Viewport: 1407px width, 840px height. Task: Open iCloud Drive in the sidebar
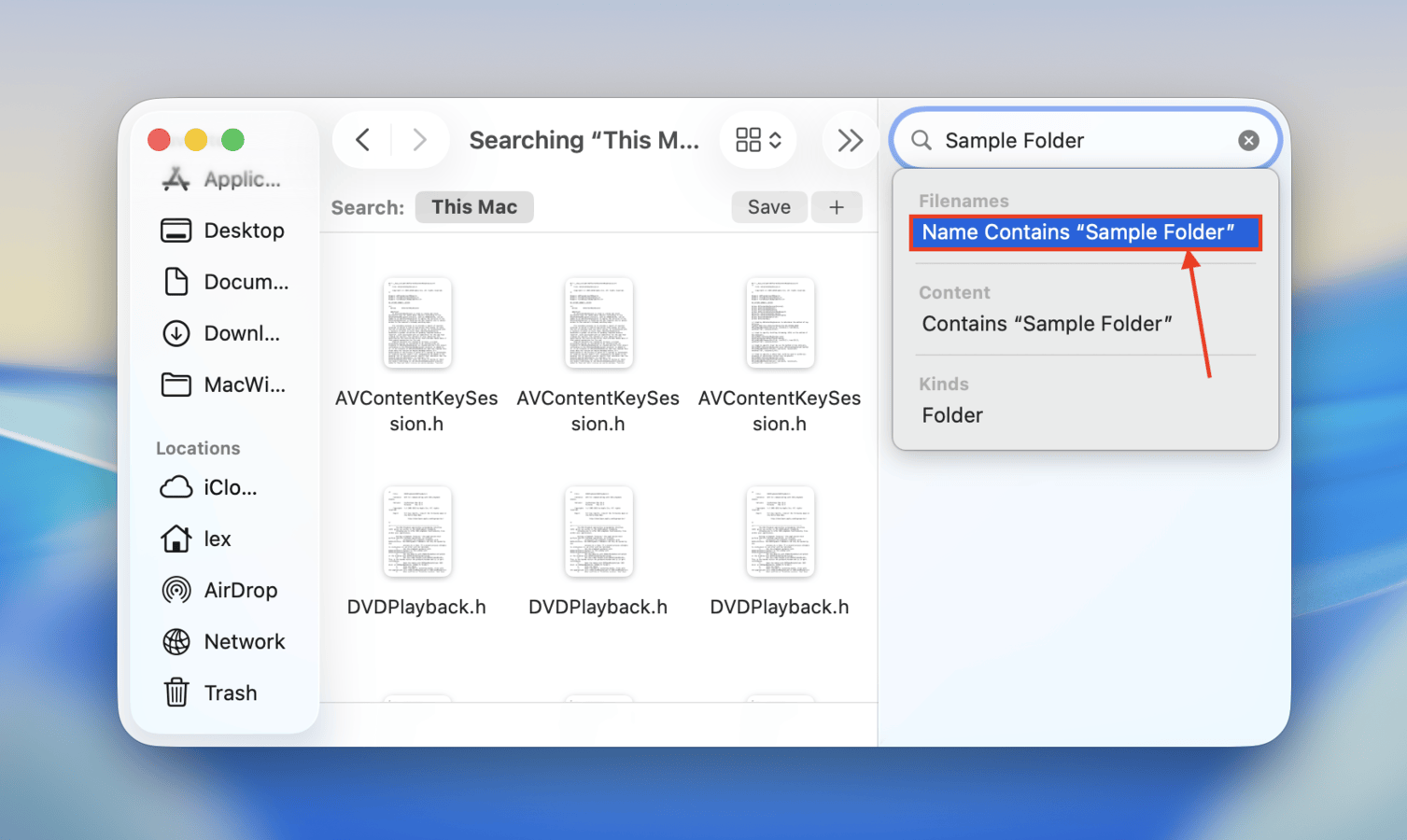click(x=232, y=487)
